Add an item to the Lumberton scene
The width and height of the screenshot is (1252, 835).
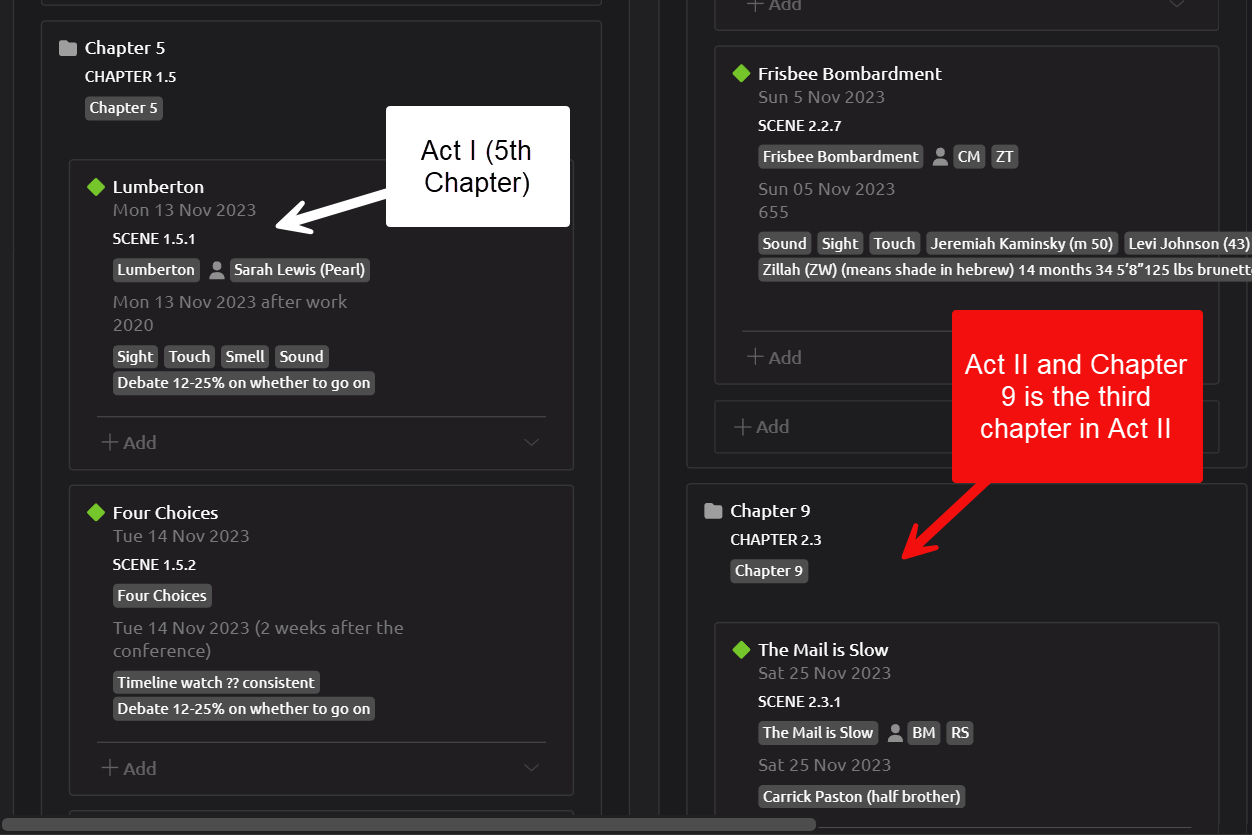tap(129, 442)
